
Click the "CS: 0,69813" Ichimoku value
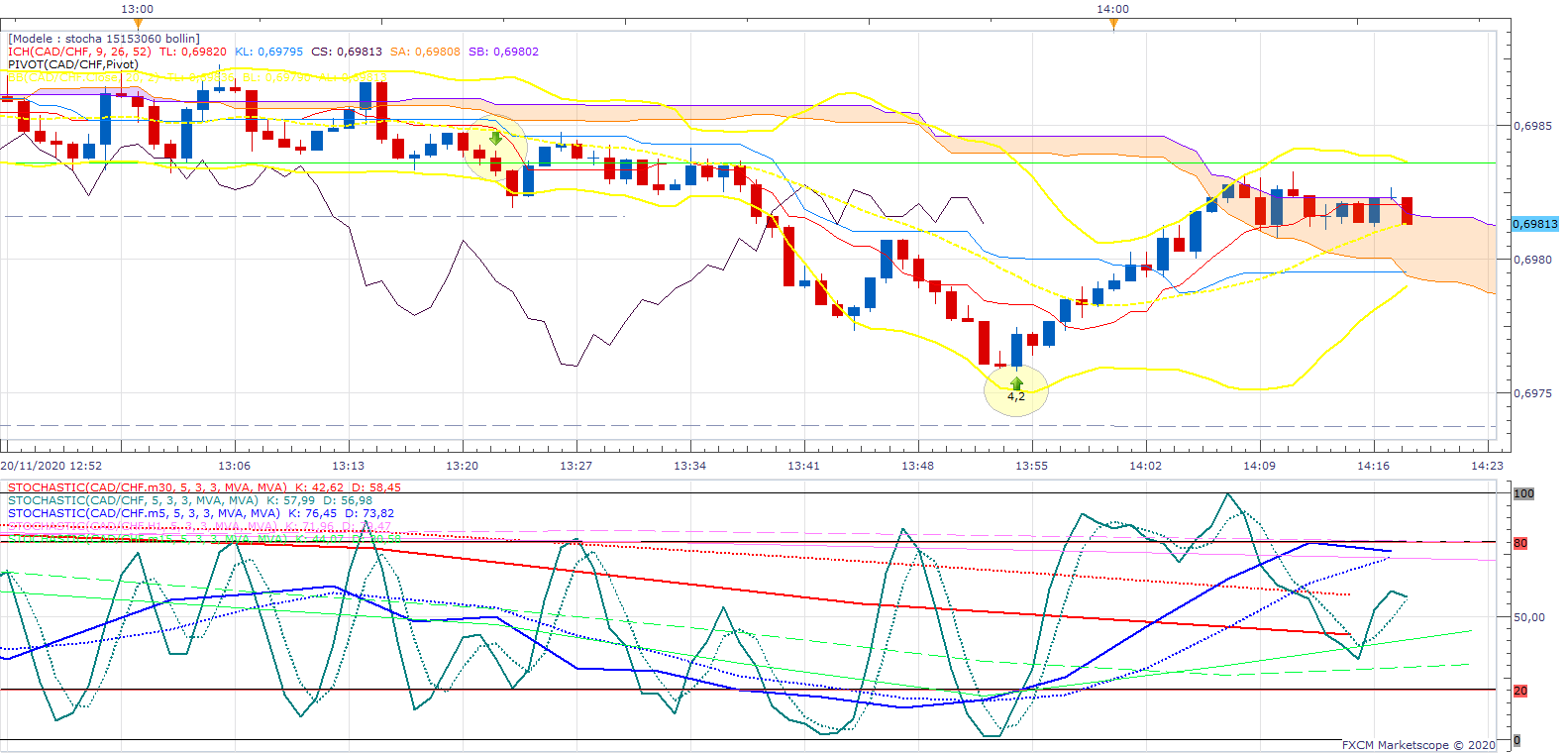[x=347, y=52]
